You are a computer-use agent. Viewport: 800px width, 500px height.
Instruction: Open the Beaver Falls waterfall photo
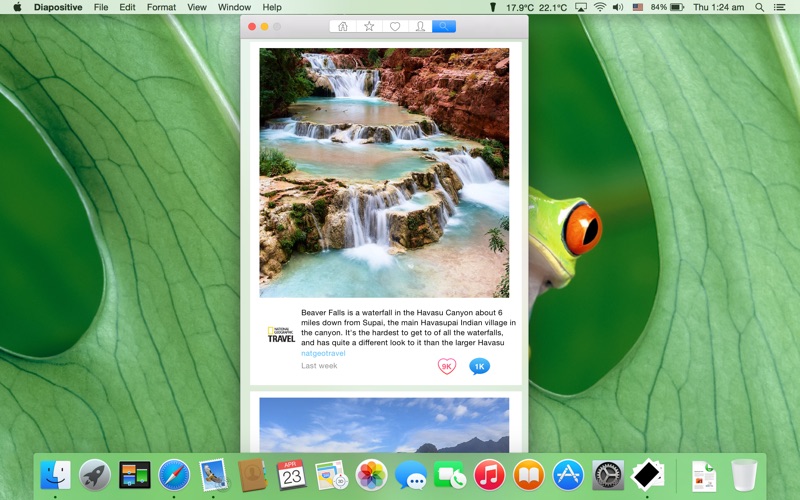click(x=384, y=173)
